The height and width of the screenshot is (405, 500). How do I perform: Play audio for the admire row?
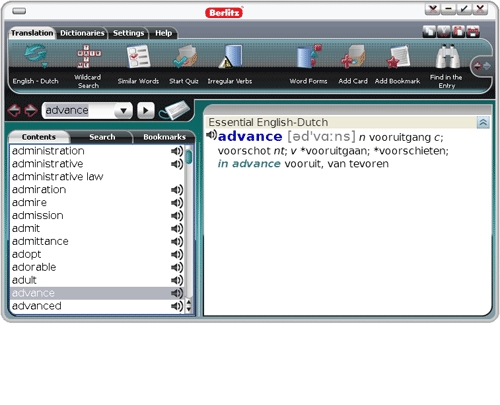point(177,203)
